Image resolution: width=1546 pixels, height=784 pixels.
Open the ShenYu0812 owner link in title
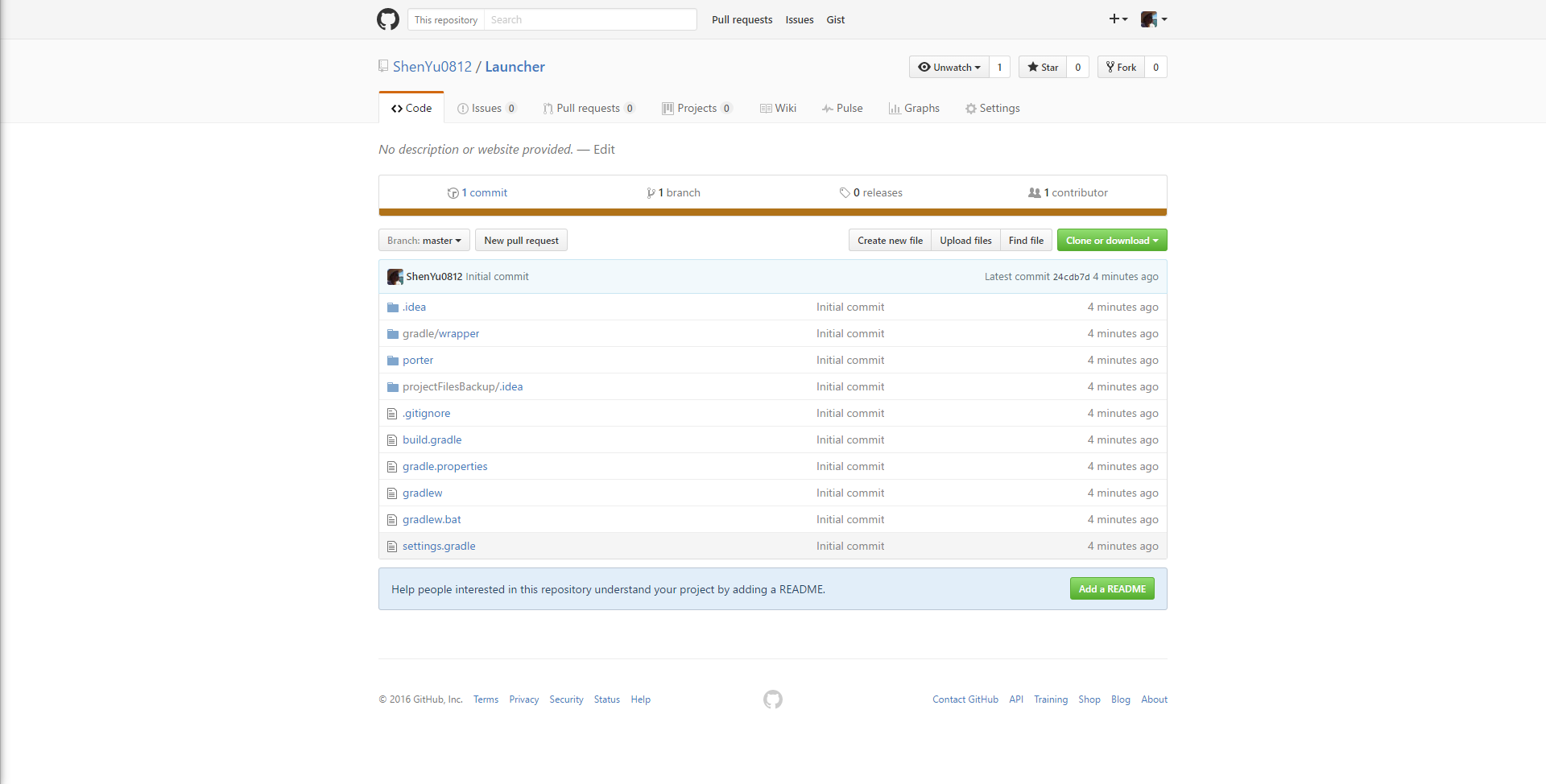click(432, 66)
